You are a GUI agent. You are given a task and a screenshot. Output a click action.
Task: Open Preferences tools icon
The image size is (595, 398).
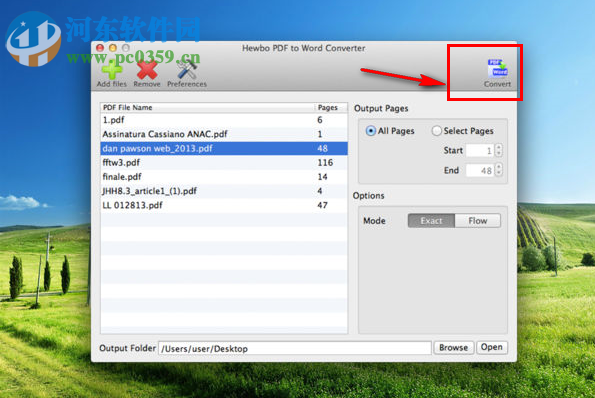tap(187, 69)
